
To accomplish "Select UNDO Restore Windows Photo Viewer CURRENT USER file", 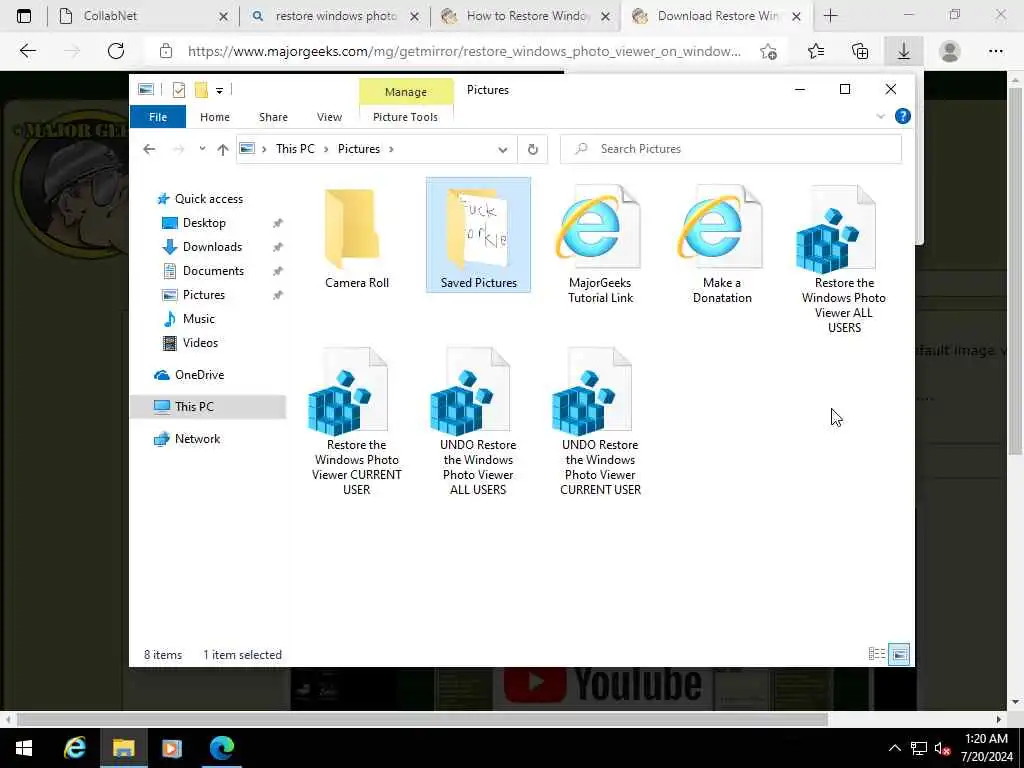I will [600, 421].
